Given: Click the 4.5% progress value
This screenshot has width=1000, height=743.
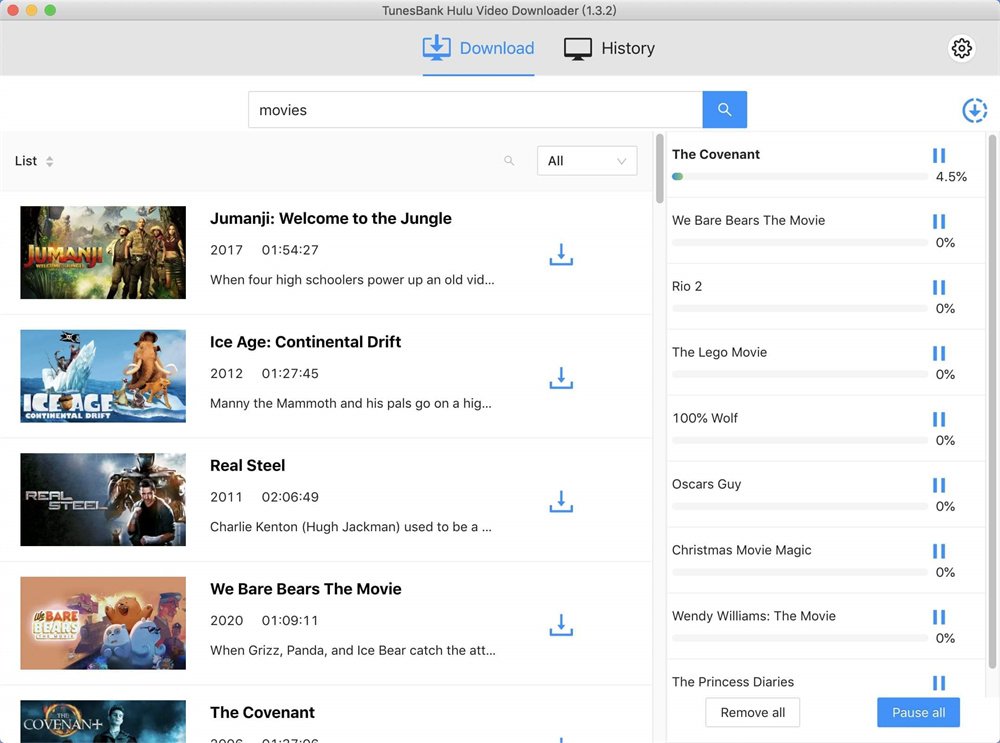Looking at the screenshot, I should (951, 177).
